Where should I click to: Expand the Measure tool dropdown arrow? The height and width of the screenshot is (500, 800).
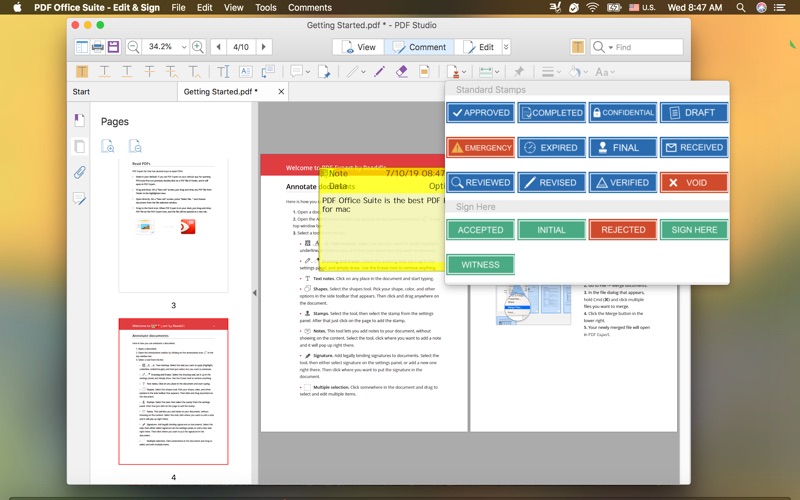497,72
